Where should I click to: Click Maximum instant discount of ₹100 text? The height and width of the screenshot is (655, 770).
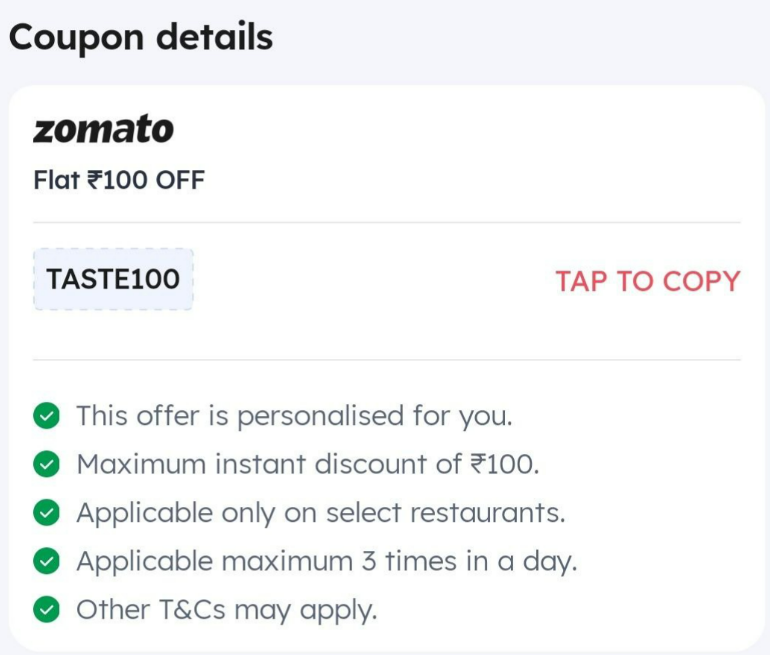[308, 464]
